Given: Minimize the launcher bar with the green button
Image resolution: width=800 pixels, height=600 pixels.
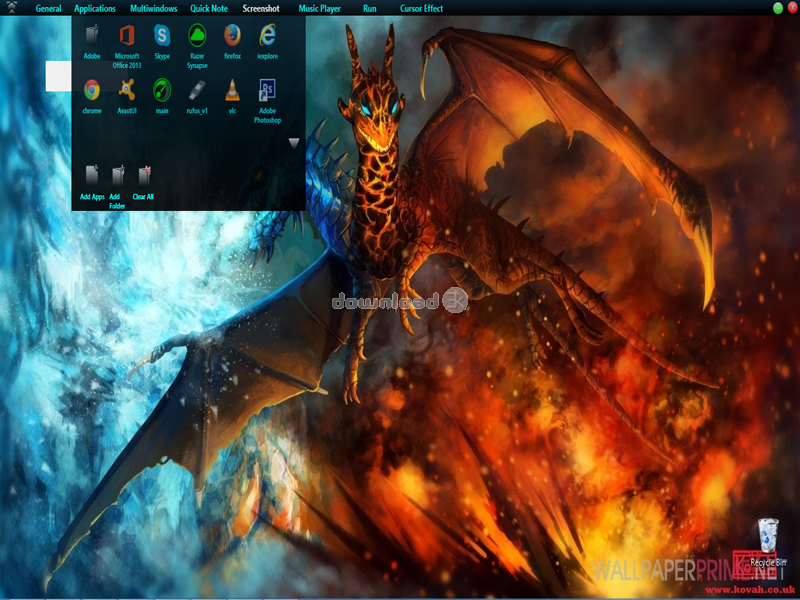Looking at the screenshot, I should point(778,8).
